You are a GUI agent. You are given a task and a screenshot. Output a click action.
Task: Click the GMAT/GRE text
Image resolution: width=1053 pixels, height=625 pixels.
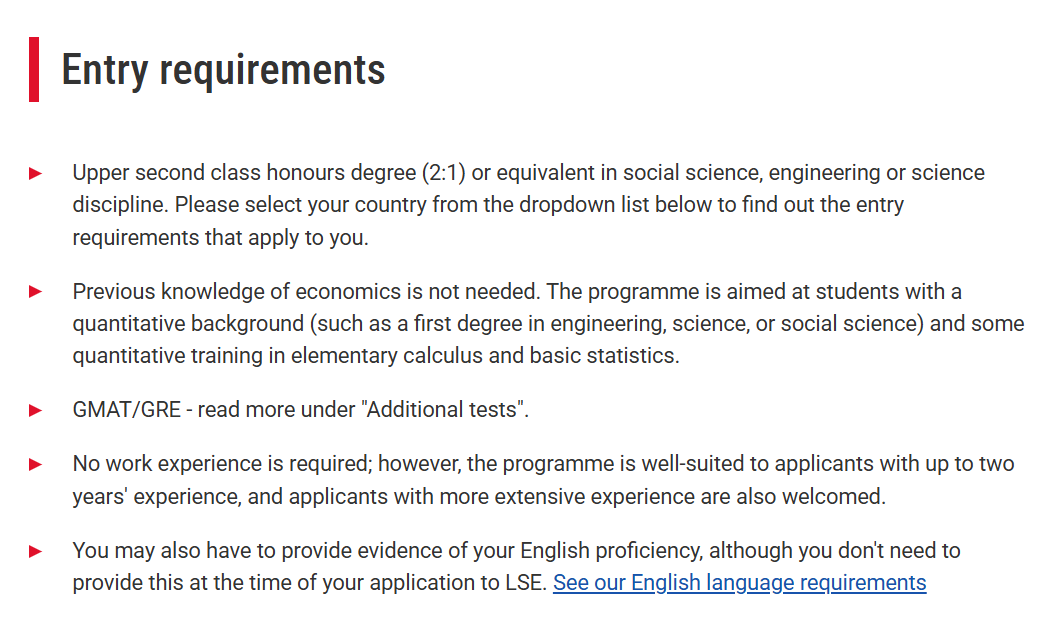click(127, 410)
